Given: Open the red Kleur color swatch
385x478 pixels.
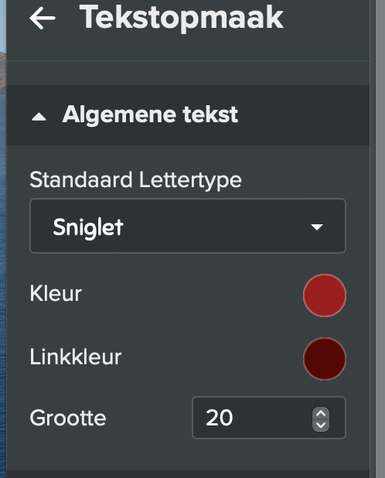Looking at the screenshot, I should coord(325,295).
